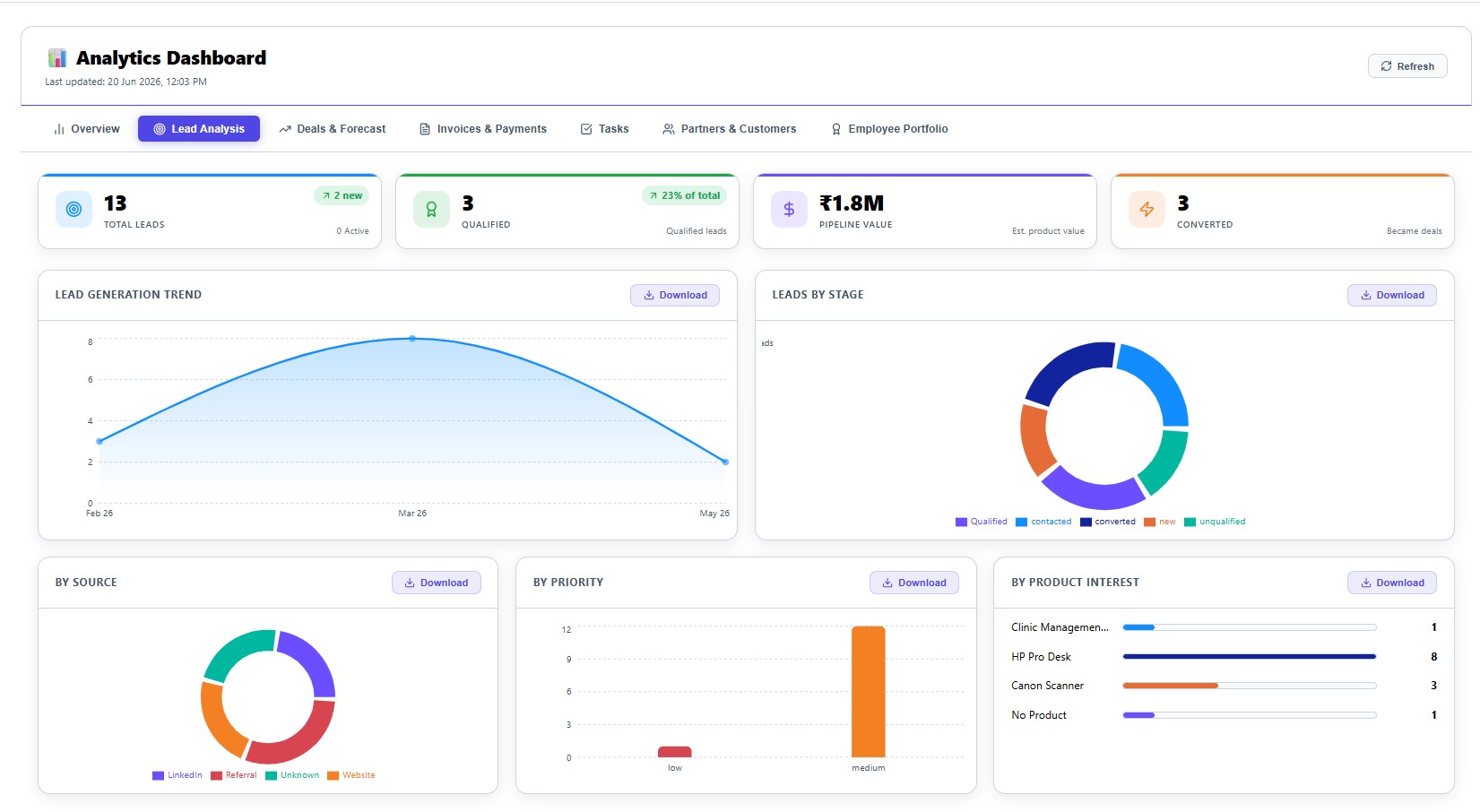
Task: Open the Invoices & Payments tab
Action: coord(482,129)
